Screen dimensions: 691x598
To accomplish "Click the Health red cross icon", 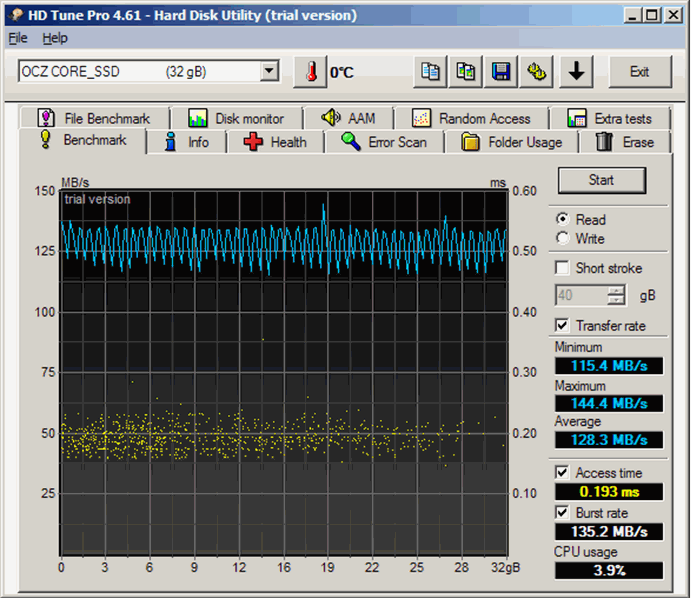I will point(253,142).
